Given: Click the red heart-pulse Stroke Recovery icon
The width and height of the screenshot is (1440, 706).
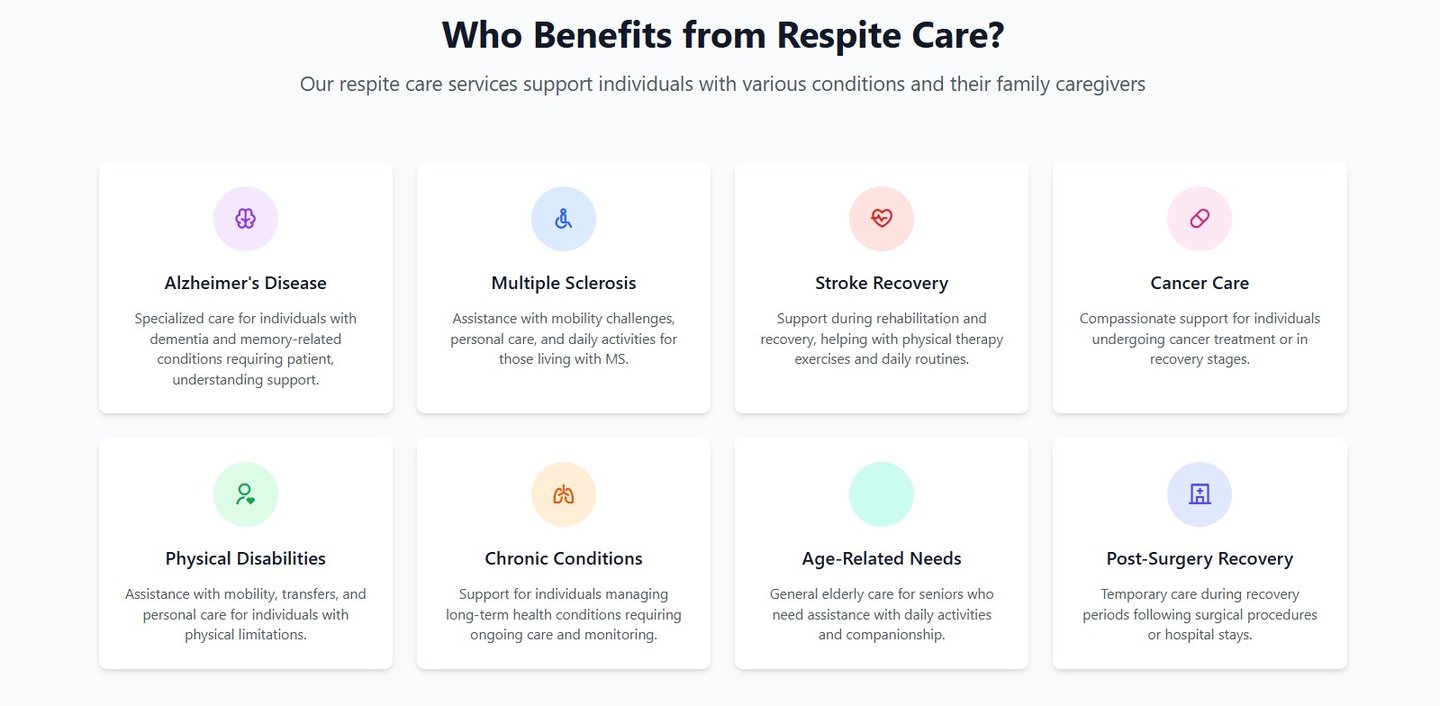Looking at the screenshot, I should [882, 219].
